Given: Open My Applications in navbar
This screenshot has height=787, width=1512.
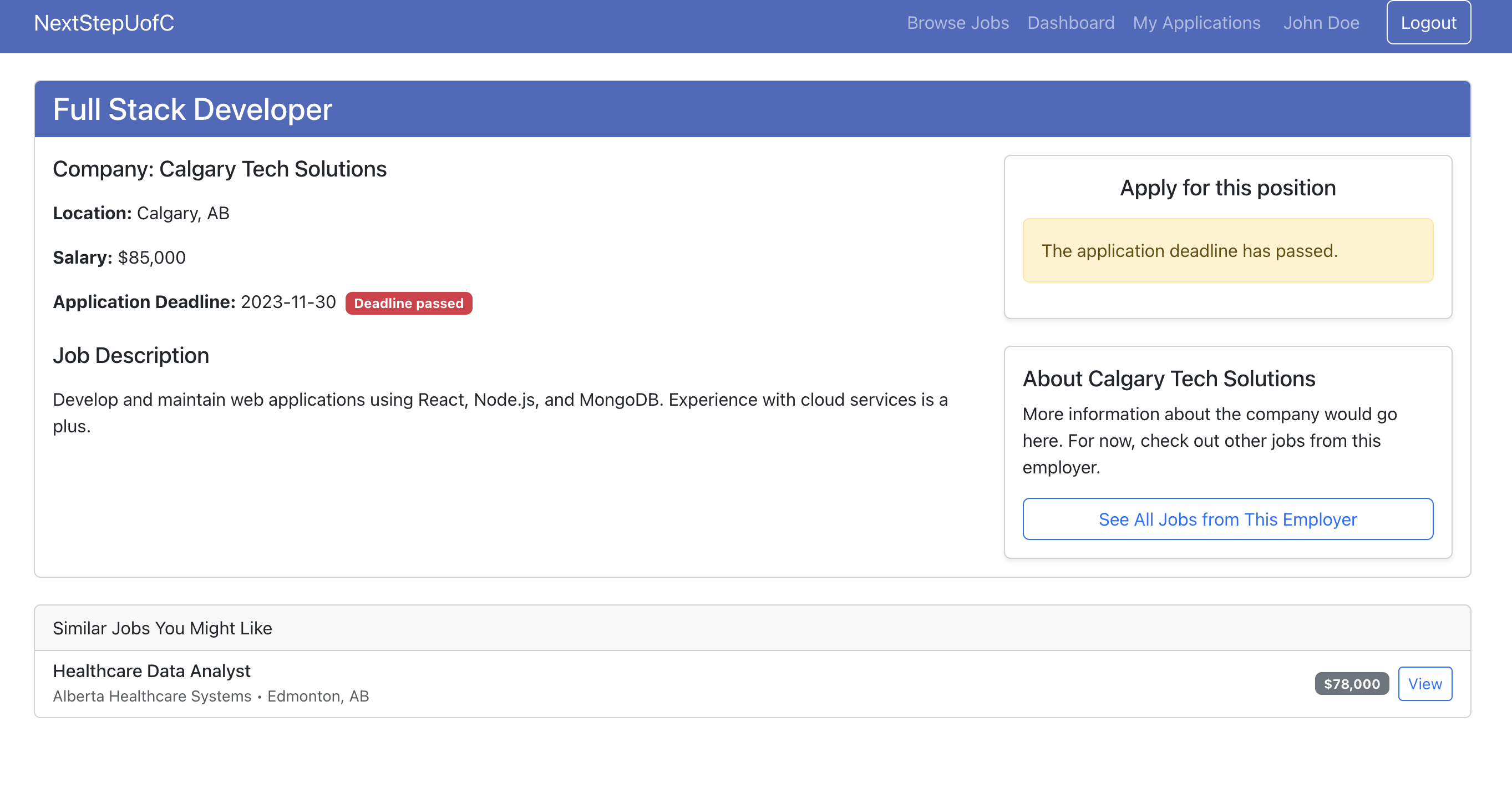Looking at the screenshot, I should pos(1196,23).
